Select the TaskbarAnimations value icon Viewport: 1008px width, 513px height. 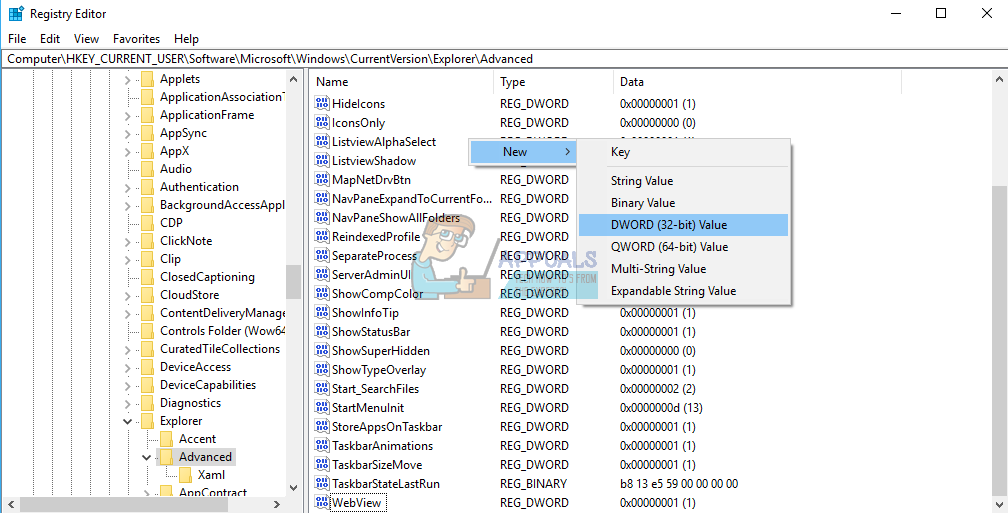(x=321, y=446)
